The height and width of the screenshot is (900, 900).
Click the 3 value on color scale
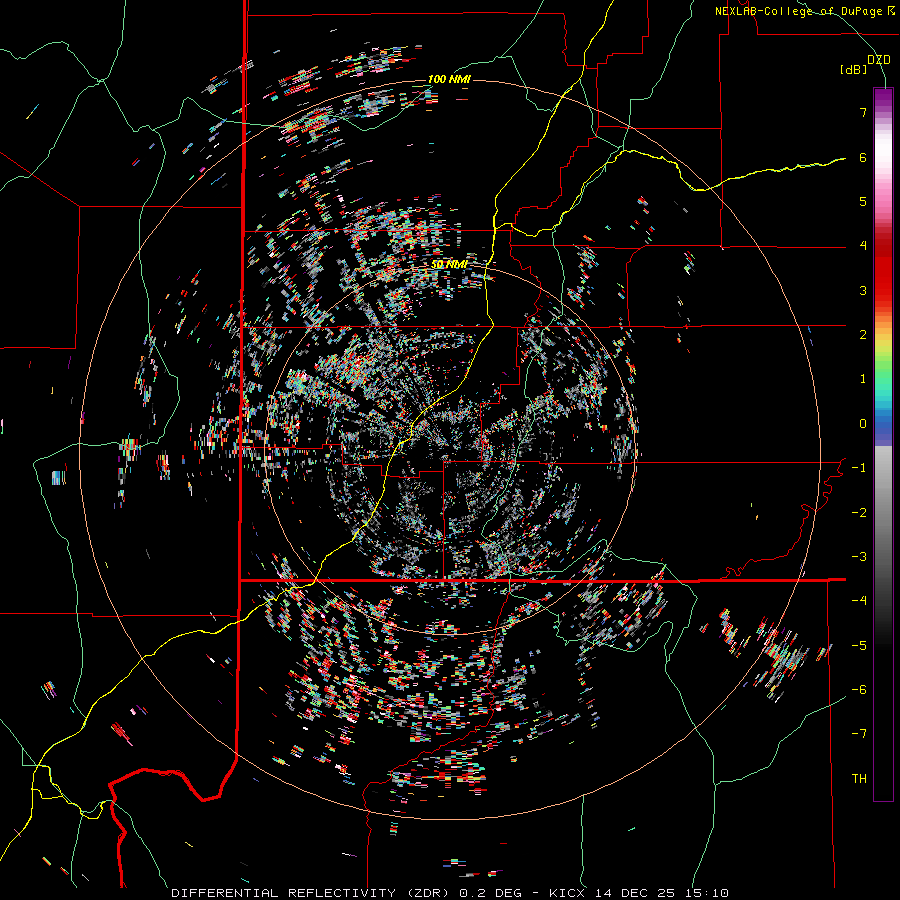863,290
